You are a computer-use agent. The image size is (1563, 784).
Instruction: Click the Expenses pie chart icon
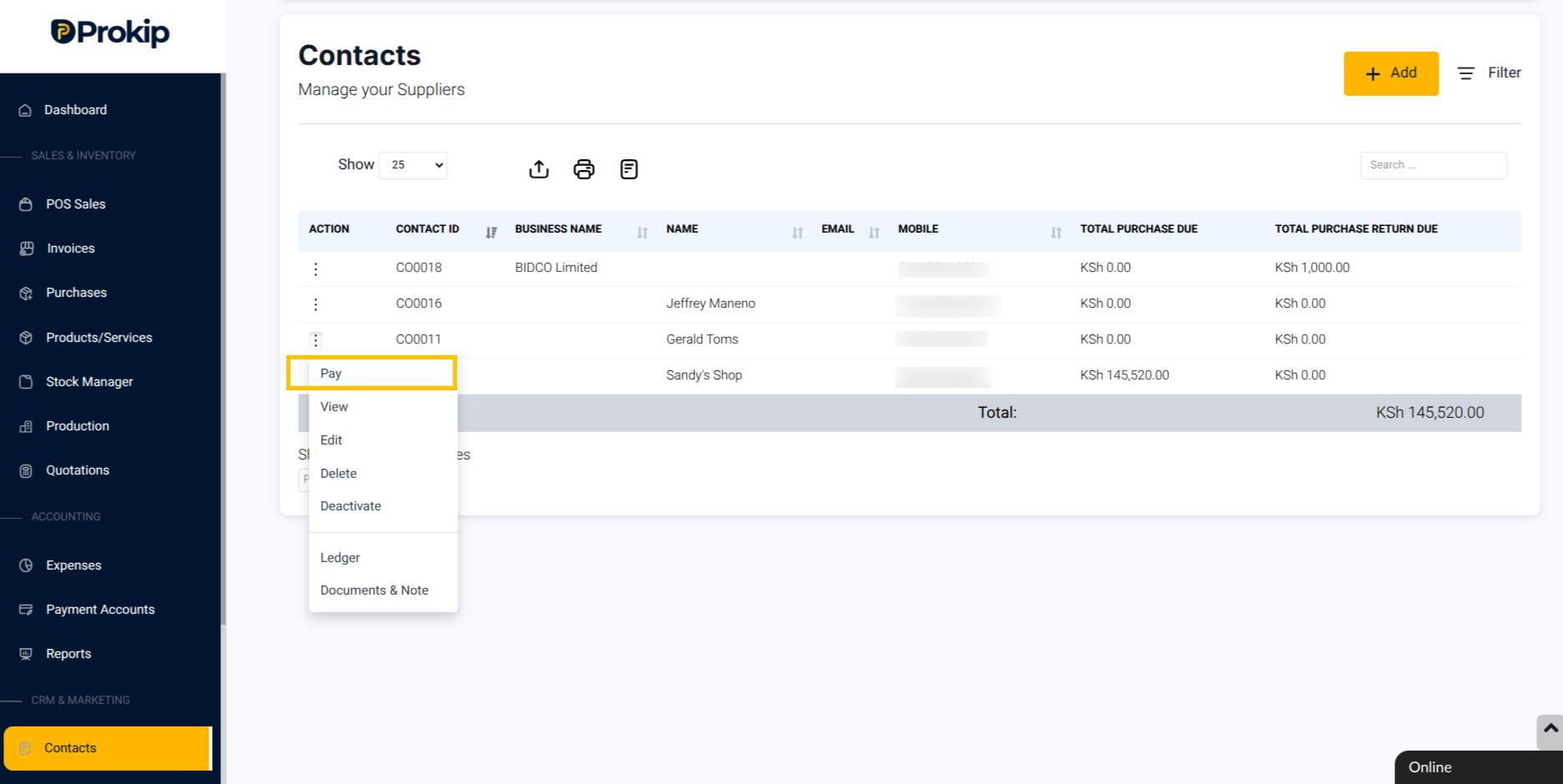point(26,565)
